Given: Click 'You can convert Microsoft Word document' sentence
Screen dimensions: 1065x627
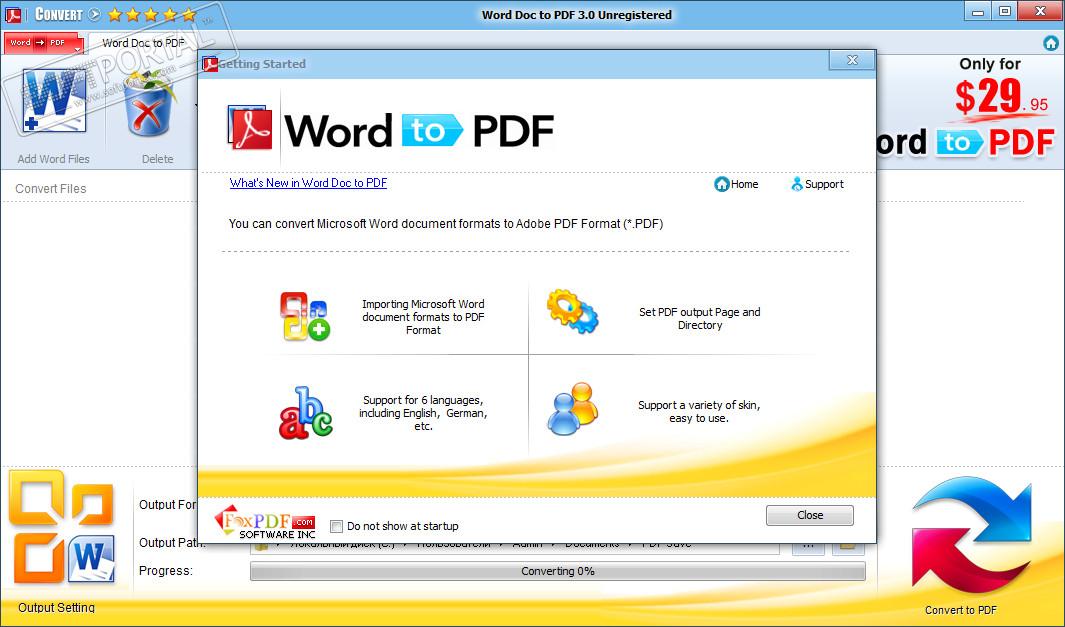Looking at the screenshot, I should click(446, 223).
